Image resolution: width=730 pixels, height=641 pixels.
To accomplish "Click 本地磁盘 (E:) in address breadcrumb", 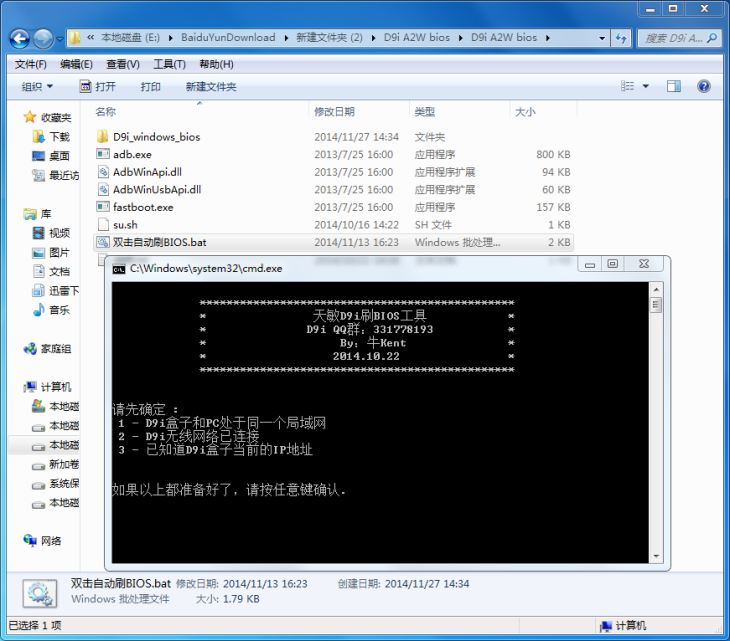I will pos(130,38).
